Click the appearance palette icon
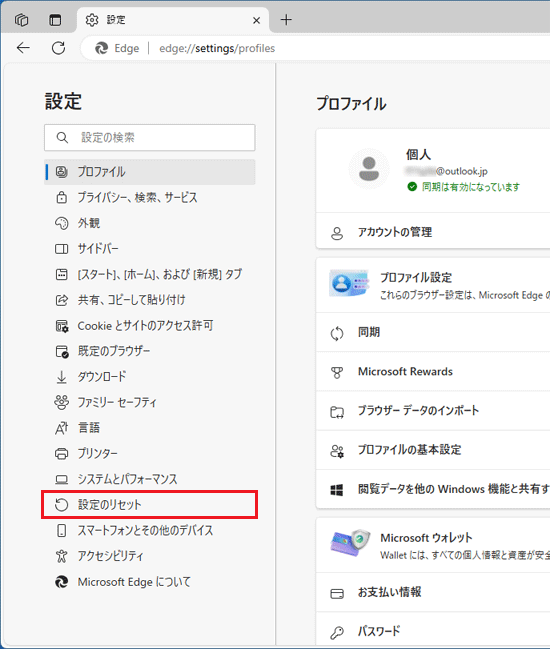This screenshot has width=550, height=649. (62, 223)
